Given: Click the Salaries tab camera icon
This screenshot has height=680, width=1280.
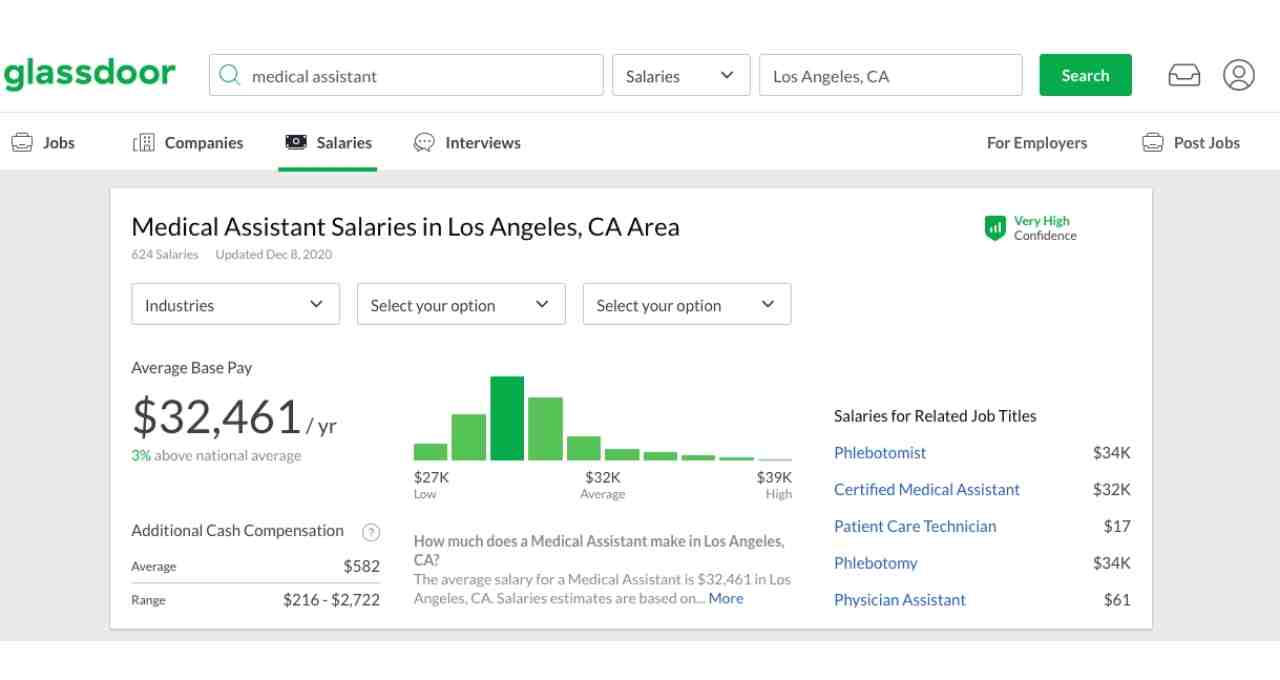Looking at the screenshot, I should tap(295, 142).
